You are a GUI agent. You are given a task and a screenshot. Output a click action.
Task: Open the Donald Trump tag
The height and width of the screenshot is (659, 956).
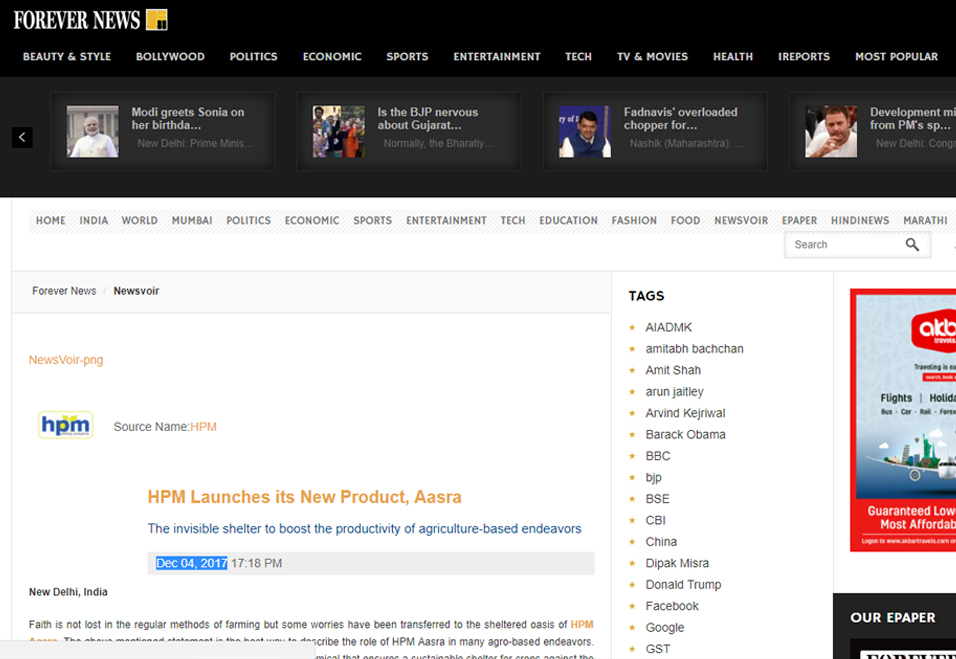(683, 585)
